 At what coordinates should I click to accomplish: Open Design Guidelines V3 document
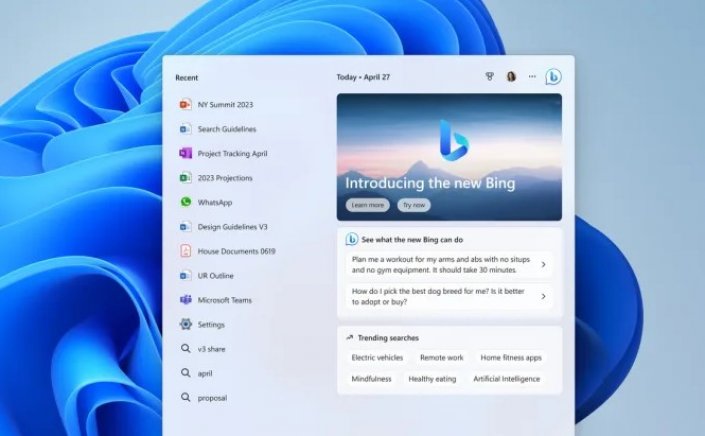coord(232,227)
